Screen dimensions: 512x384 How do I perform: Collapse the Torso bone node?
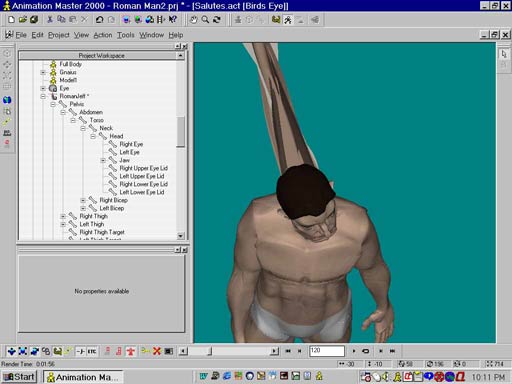(x=73, y=120)
